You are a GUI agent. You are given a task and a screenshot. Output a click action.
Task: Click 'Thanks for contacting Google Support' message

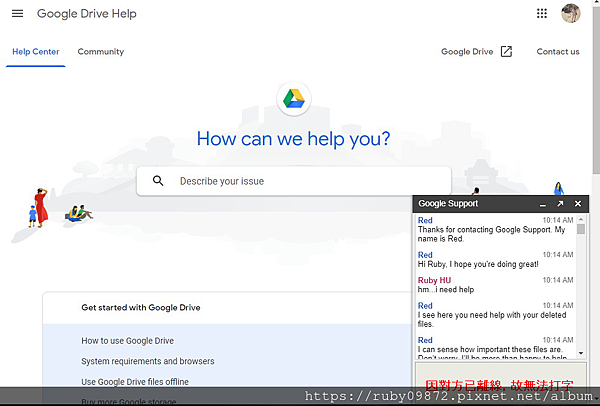pyautogui.click(x=491, y=234)
